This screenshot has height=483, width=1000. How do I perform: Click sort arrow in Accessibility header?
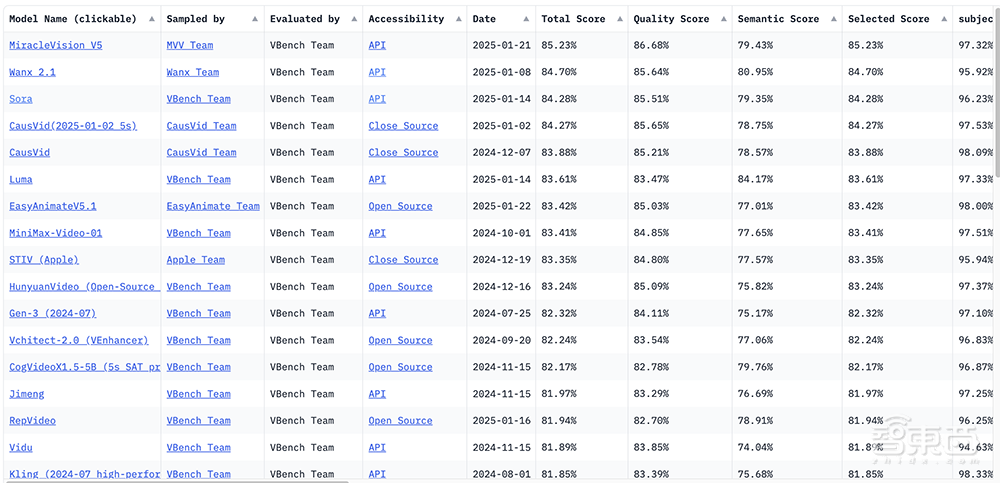tap(457, 19)
